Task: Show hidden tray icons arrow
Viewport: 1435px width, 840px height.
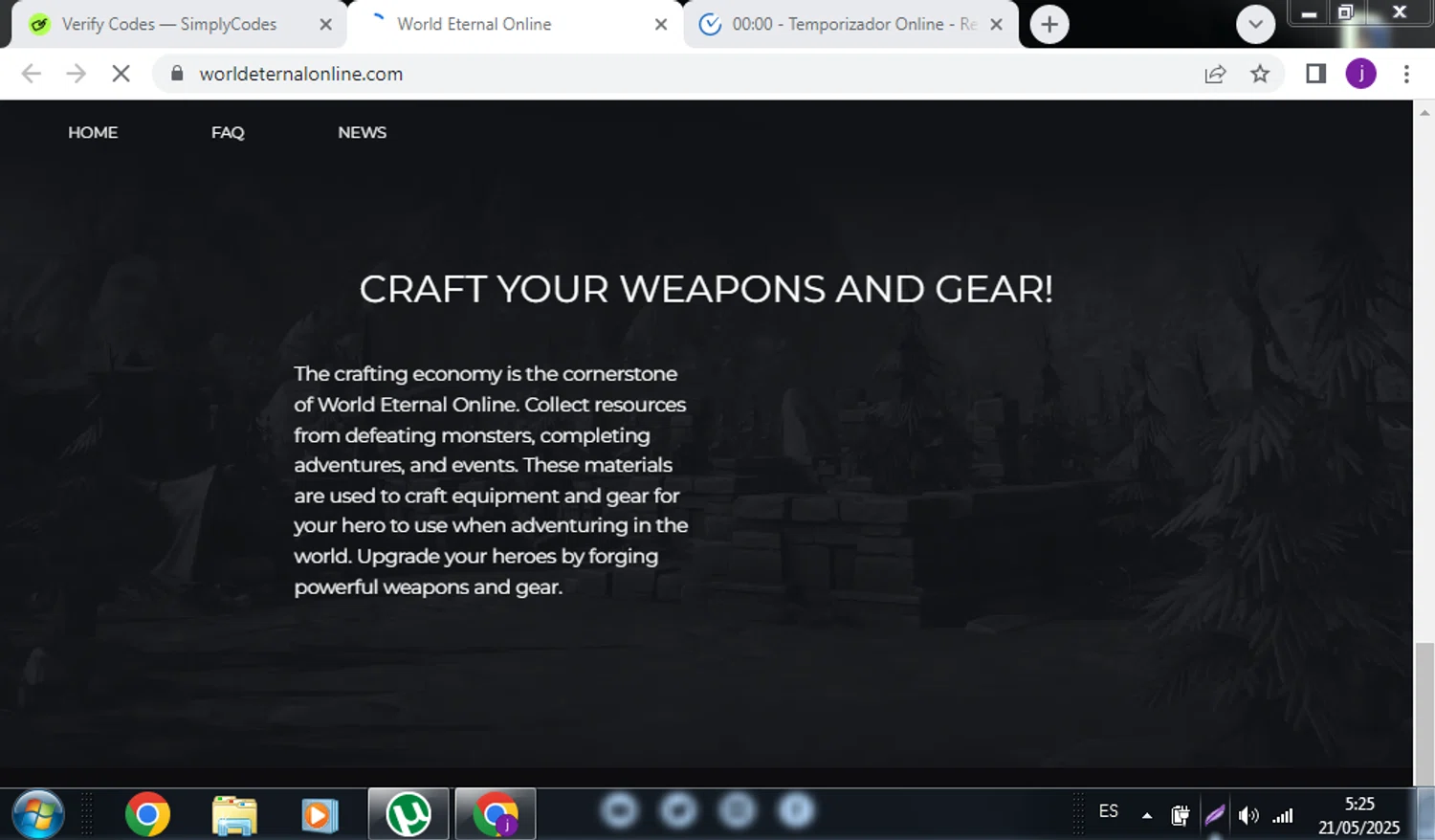Action: 1147,815
